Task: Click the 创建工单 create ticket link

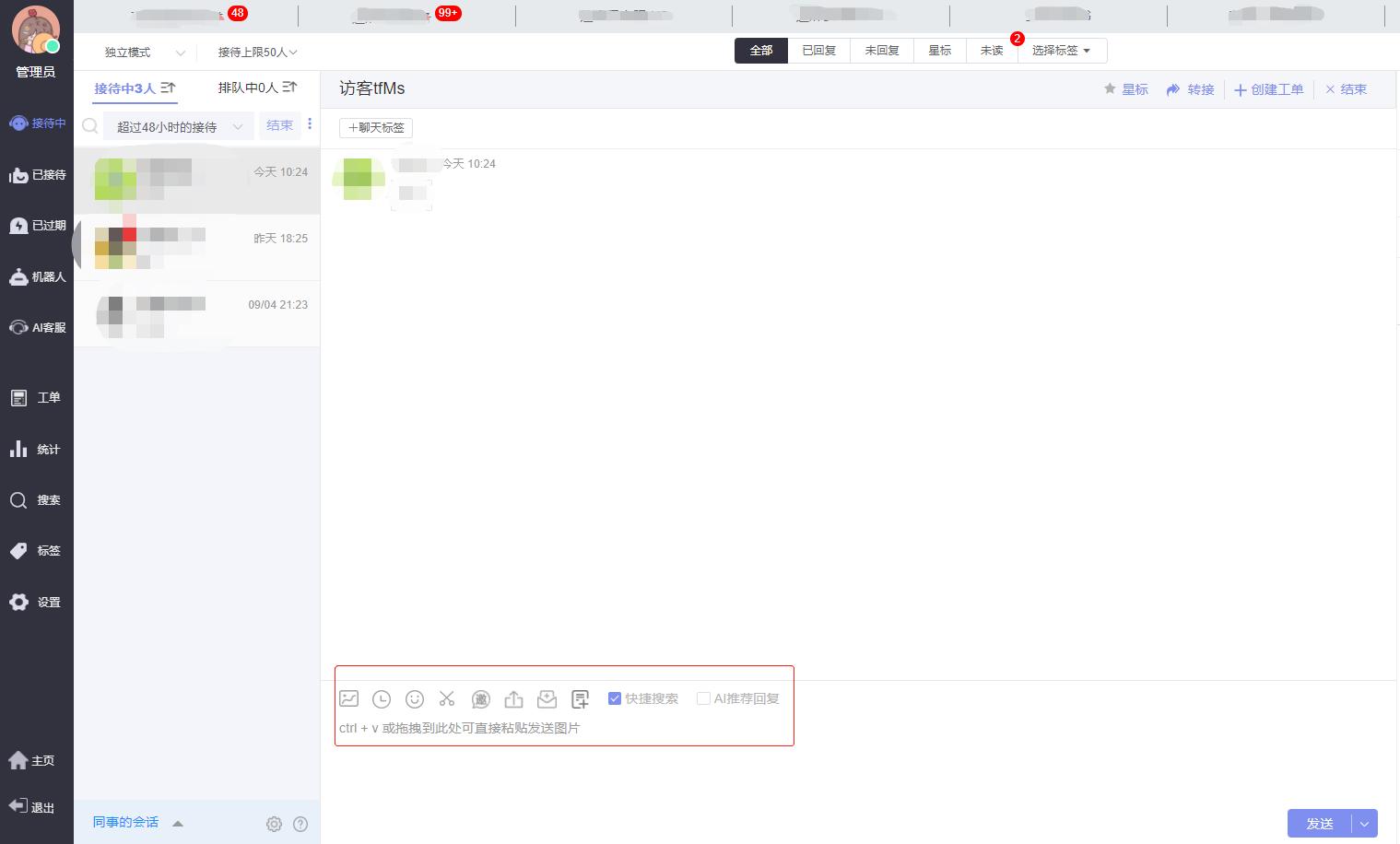Action: [x=1269, y=89]
